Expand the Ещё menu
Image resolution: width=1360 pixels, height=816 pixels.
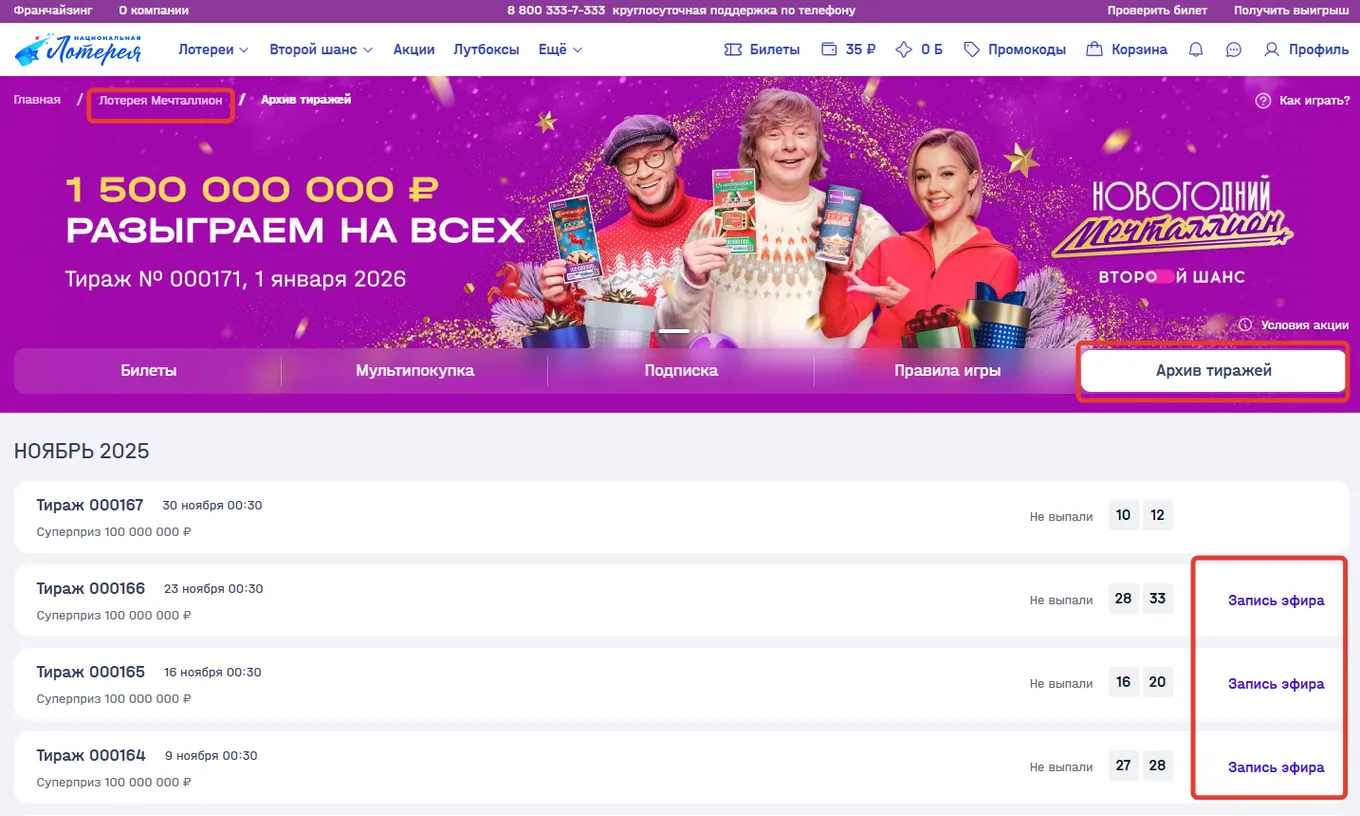coord(560,49)
